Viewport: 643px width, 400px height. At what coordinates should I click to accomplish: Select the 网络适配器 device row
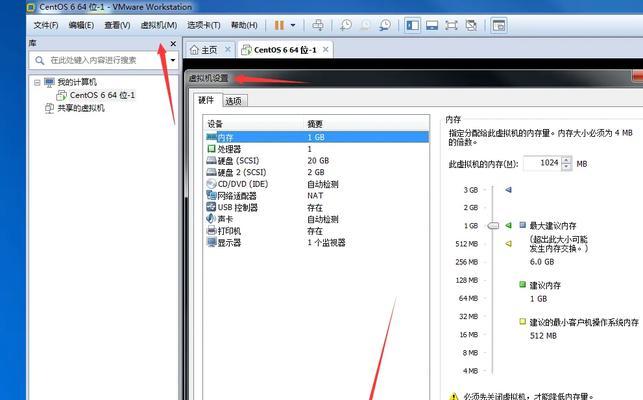317,196
